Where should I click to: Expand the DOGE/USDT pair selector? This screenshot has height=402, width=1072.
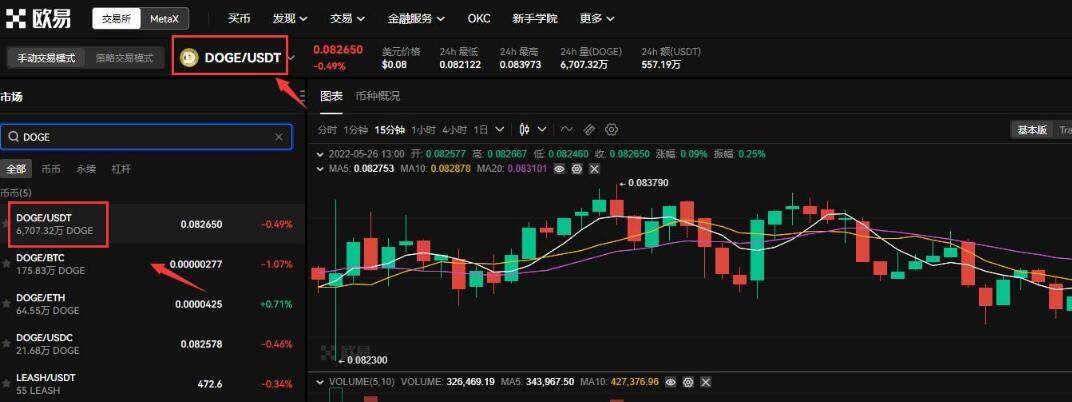(x=291, y=58)
